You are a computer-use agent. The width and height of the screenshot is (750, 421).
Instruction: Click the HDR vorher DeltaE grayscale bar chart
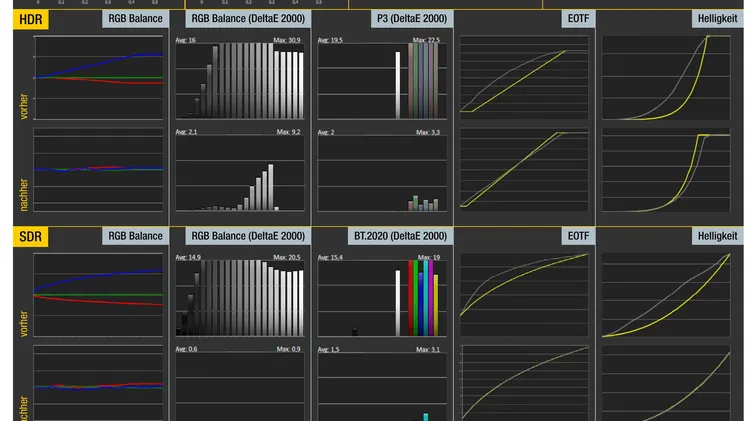pyautogui.click(x=240, y=80)
